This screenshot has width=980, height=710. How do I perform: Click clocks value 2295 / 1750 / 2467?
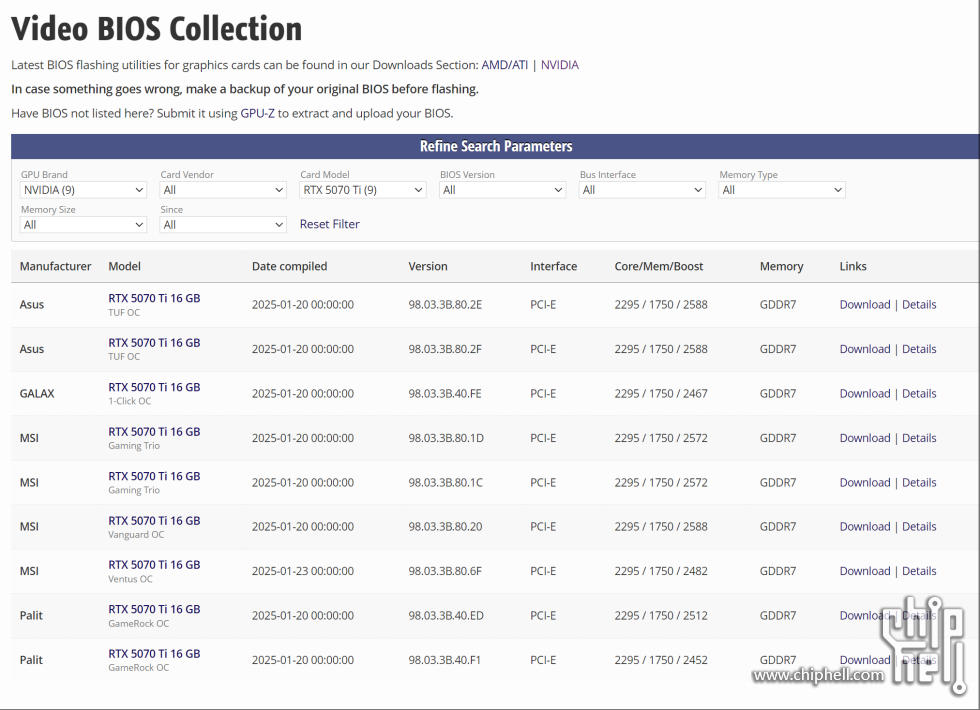pos(661,393)
